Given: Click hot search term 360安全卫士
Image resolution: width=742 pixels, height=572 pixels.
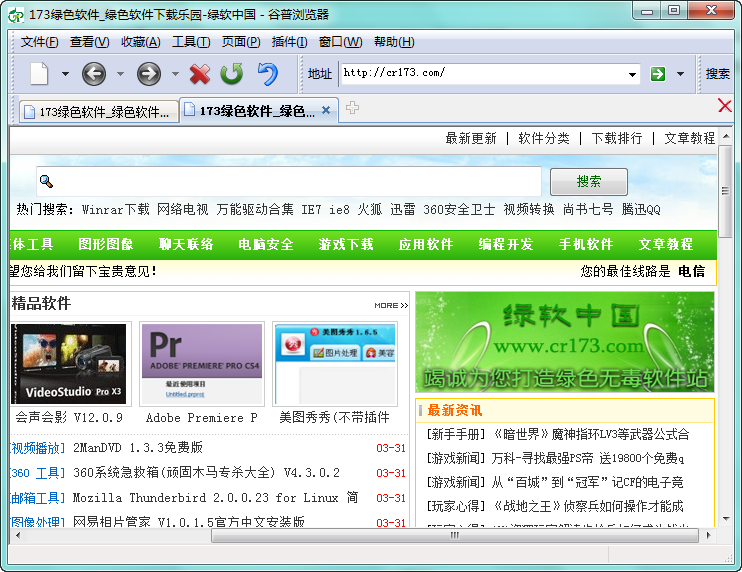Looking at the screenshot, I should [x=459, y=209].
